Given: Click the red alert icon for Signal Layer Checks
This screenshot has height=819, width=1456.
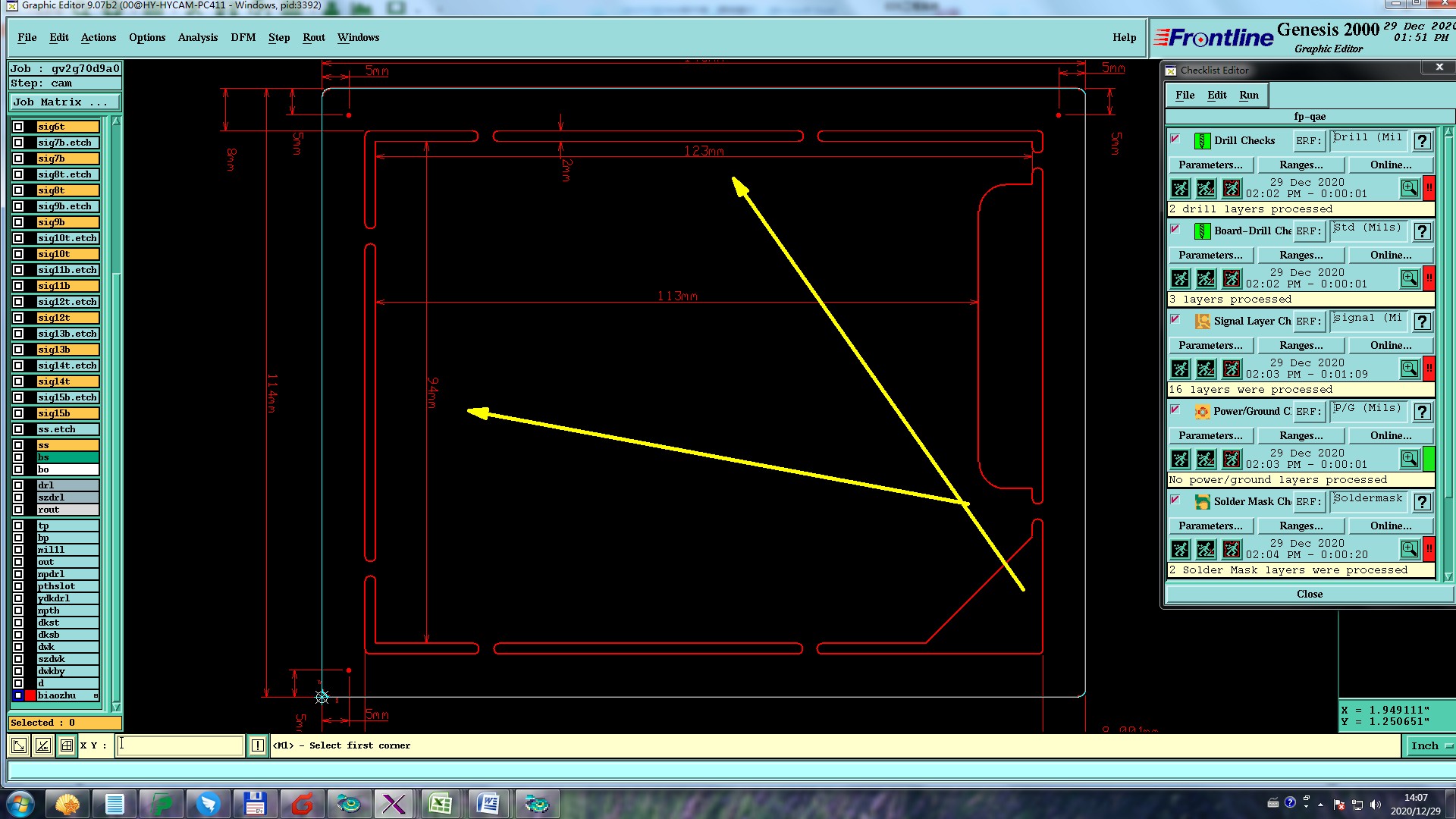Looking at the screenshot, I should click(x=1429, y=369).
